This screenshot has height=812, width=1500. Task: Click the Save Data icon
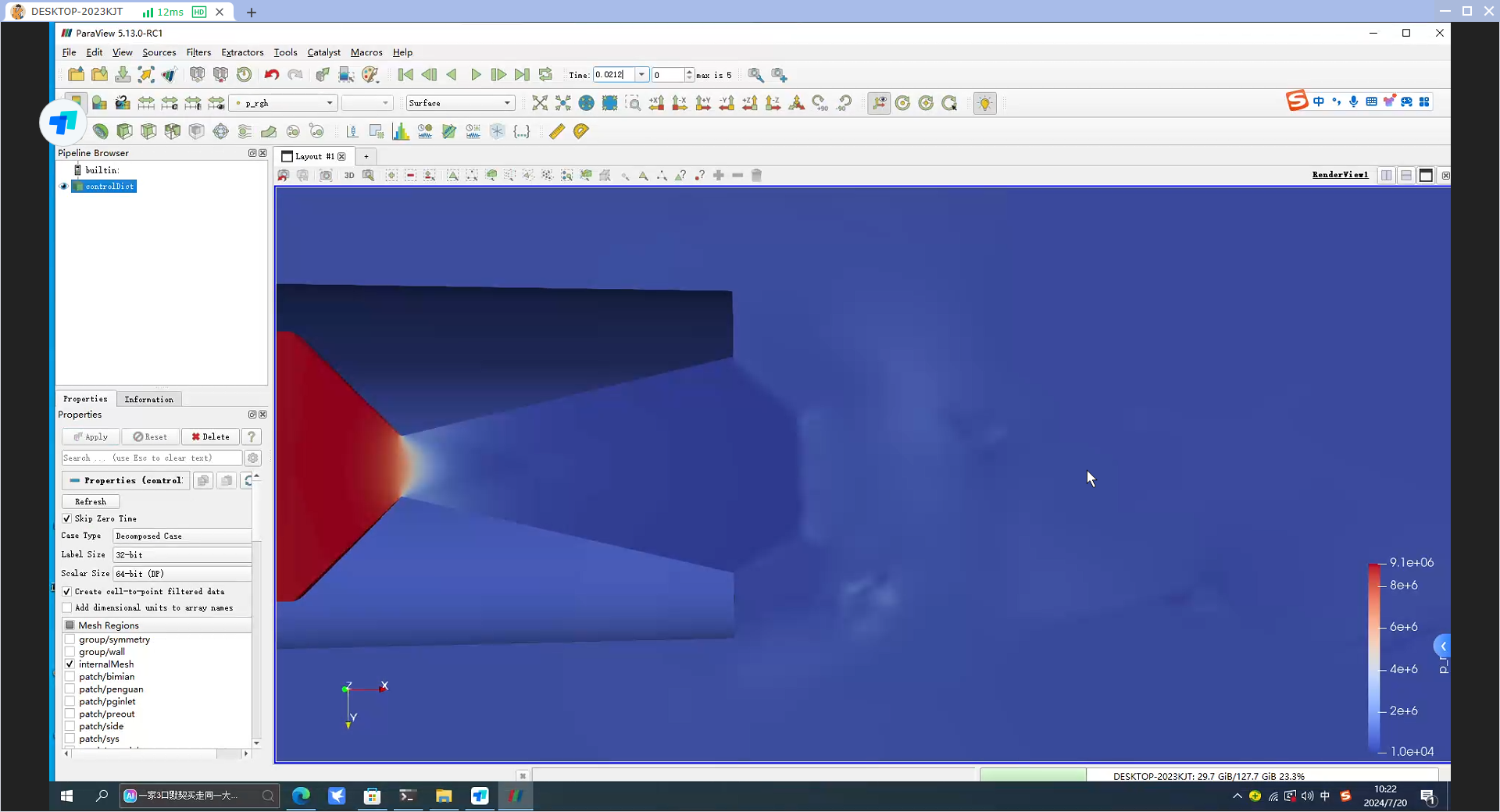[123, 75]
